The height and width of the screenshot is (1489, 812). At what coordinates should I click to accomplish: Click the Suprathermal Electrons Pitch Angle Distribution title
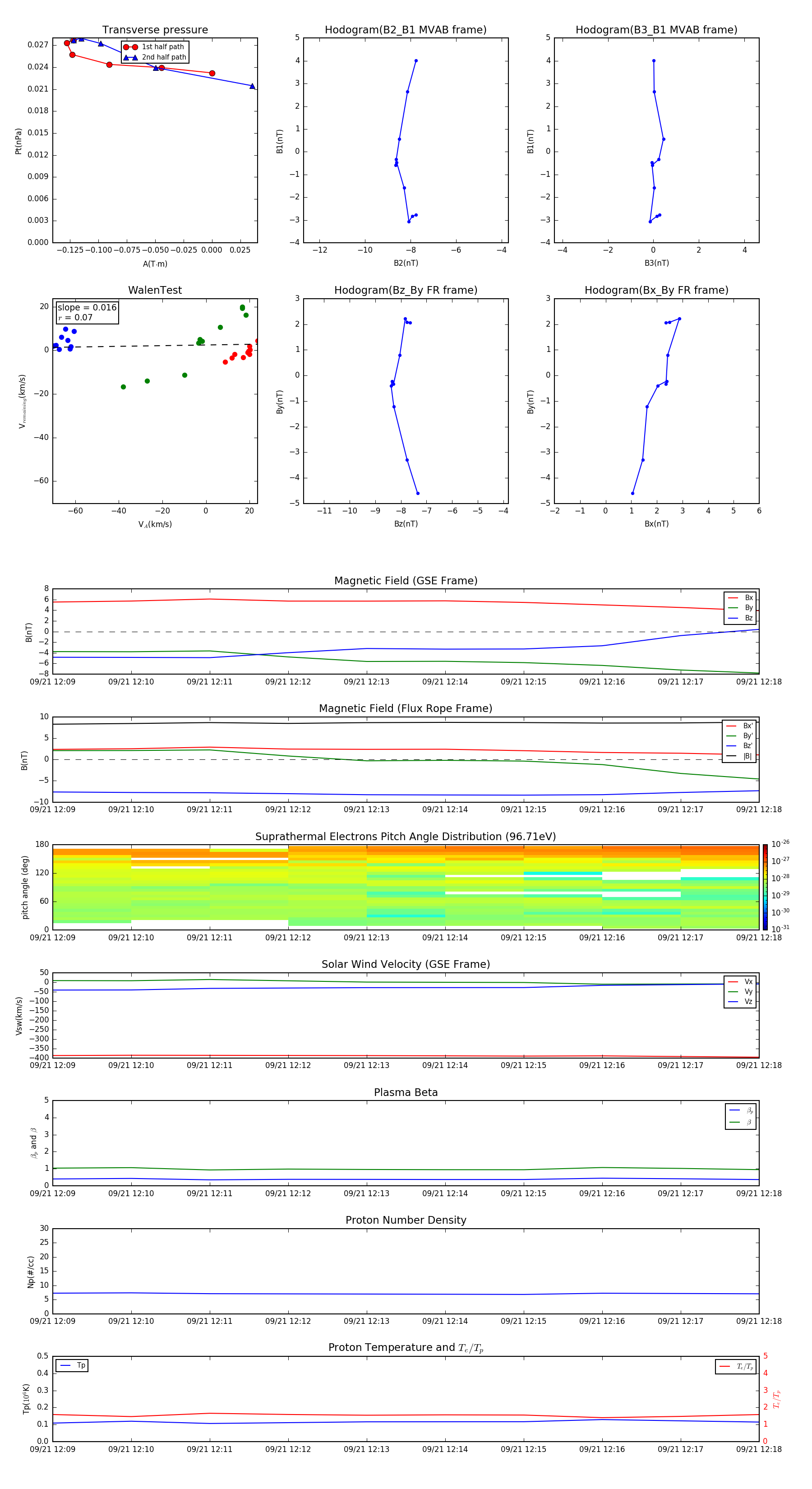click(406, 837)
